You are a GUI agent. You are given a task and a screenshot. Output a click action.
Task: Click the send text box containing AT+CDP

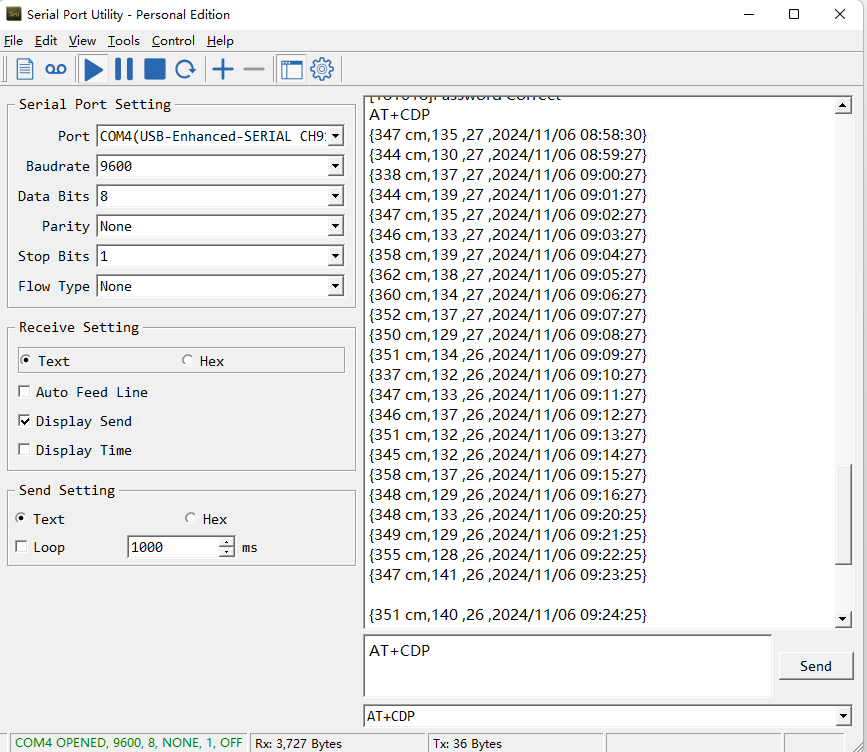pos(567,666)
